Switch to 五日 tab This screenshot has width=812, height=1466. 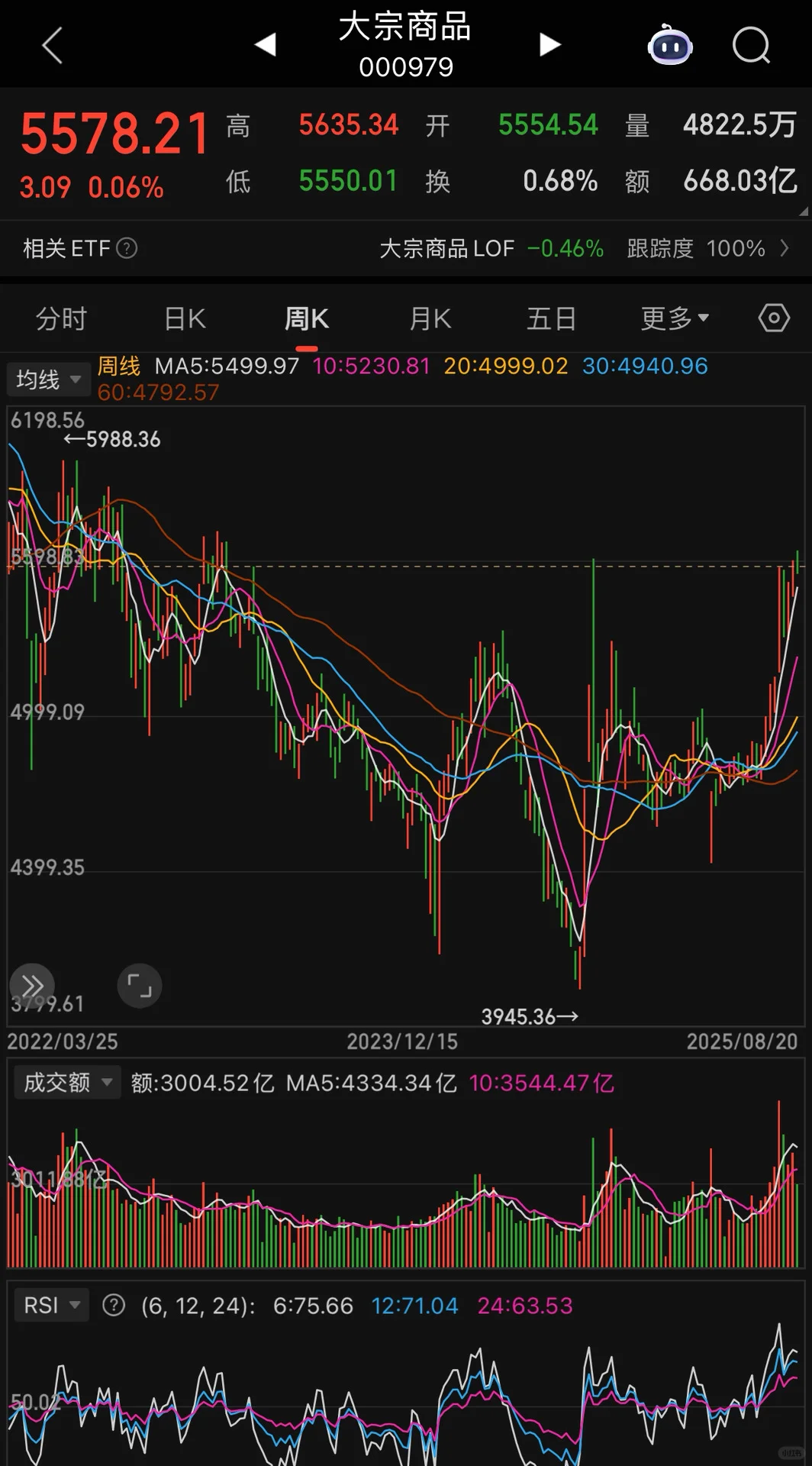pyautogui.click(x=552, y=318)
